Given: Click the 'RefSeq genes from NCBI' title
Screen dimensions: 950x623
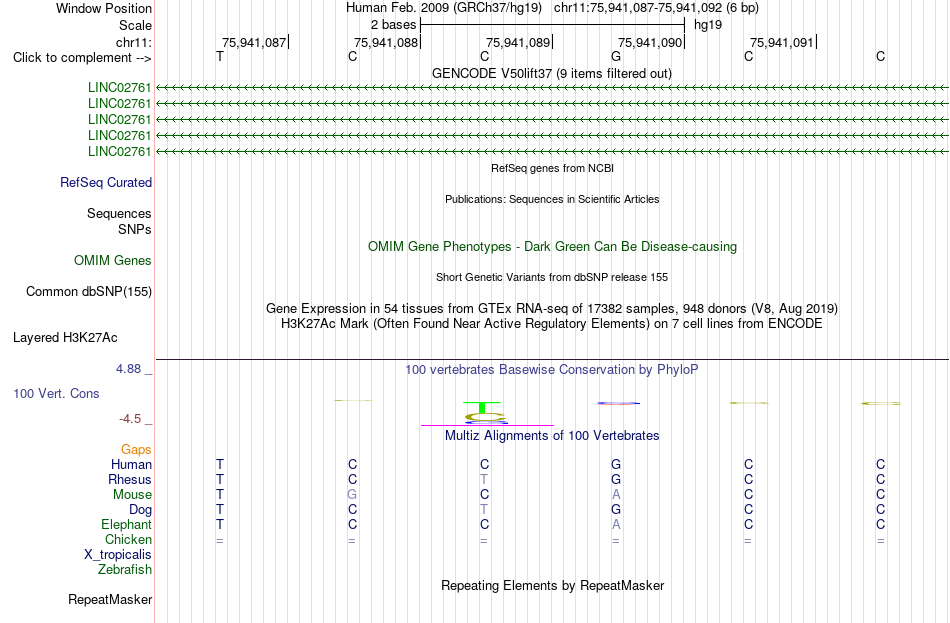Looking at the screenshot, I should point(552,168).
